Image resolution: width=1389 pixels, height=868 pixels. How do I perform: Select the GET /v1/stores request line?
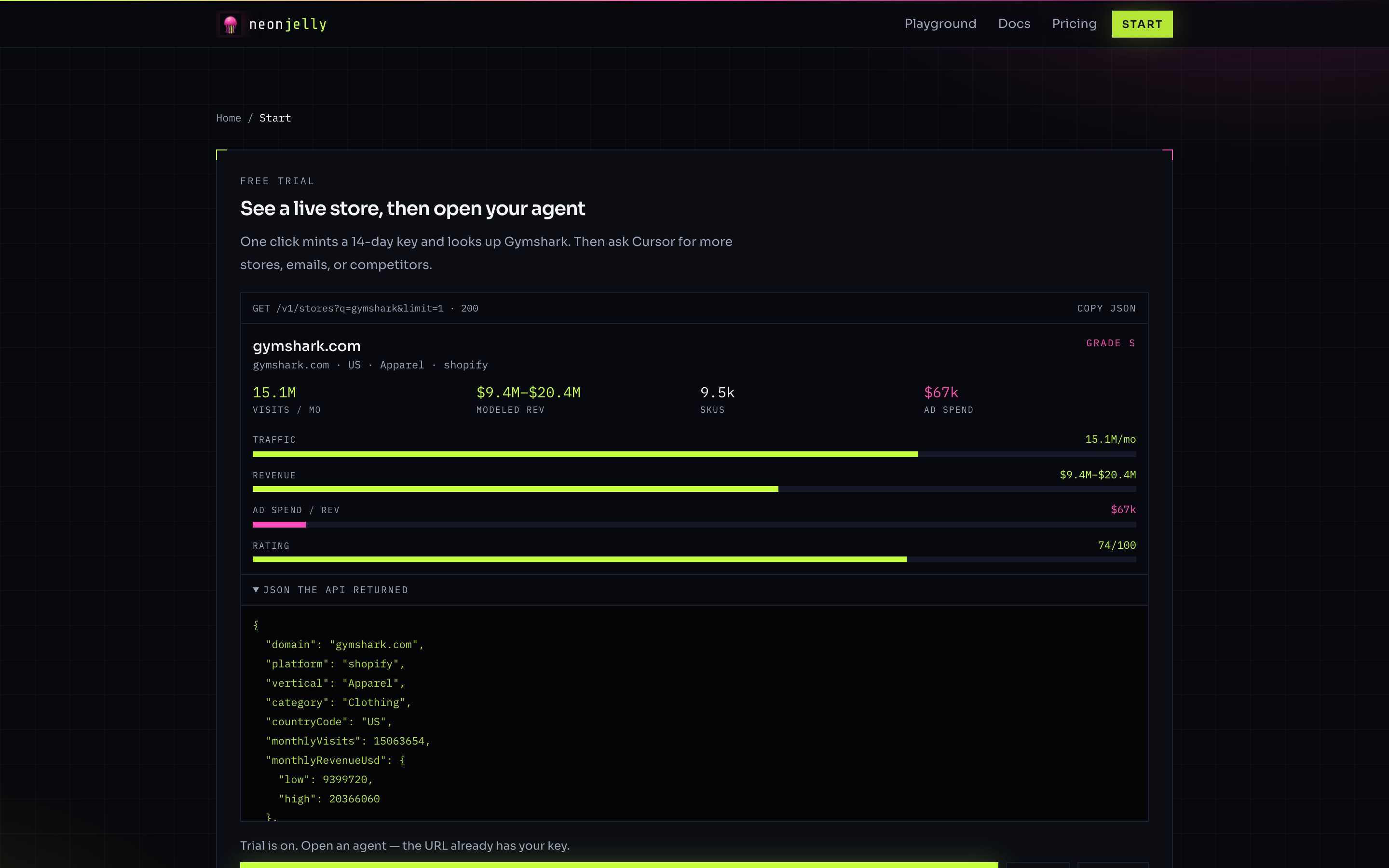[x=365, y=308]
